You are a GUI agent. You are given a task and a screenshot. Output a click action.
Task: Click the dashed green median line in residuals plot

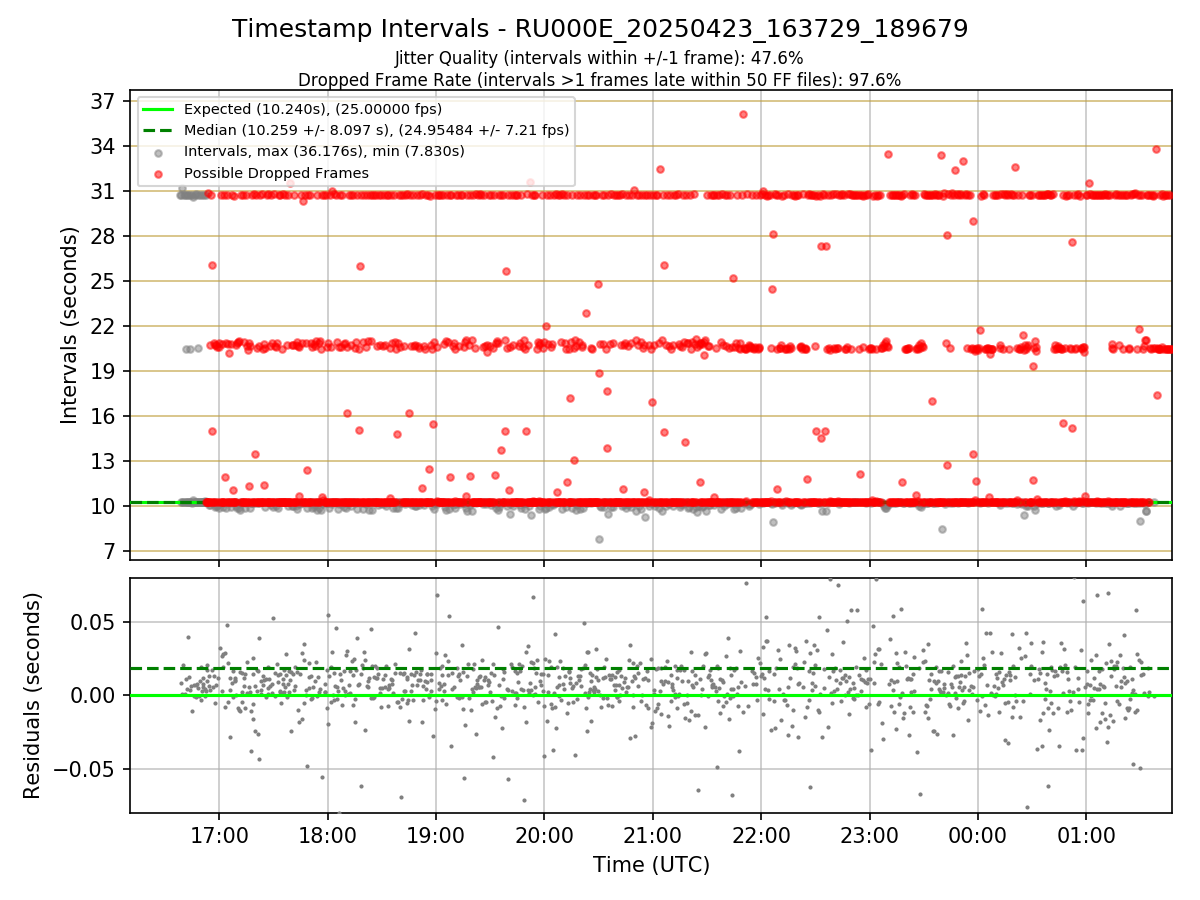(651, 668)
